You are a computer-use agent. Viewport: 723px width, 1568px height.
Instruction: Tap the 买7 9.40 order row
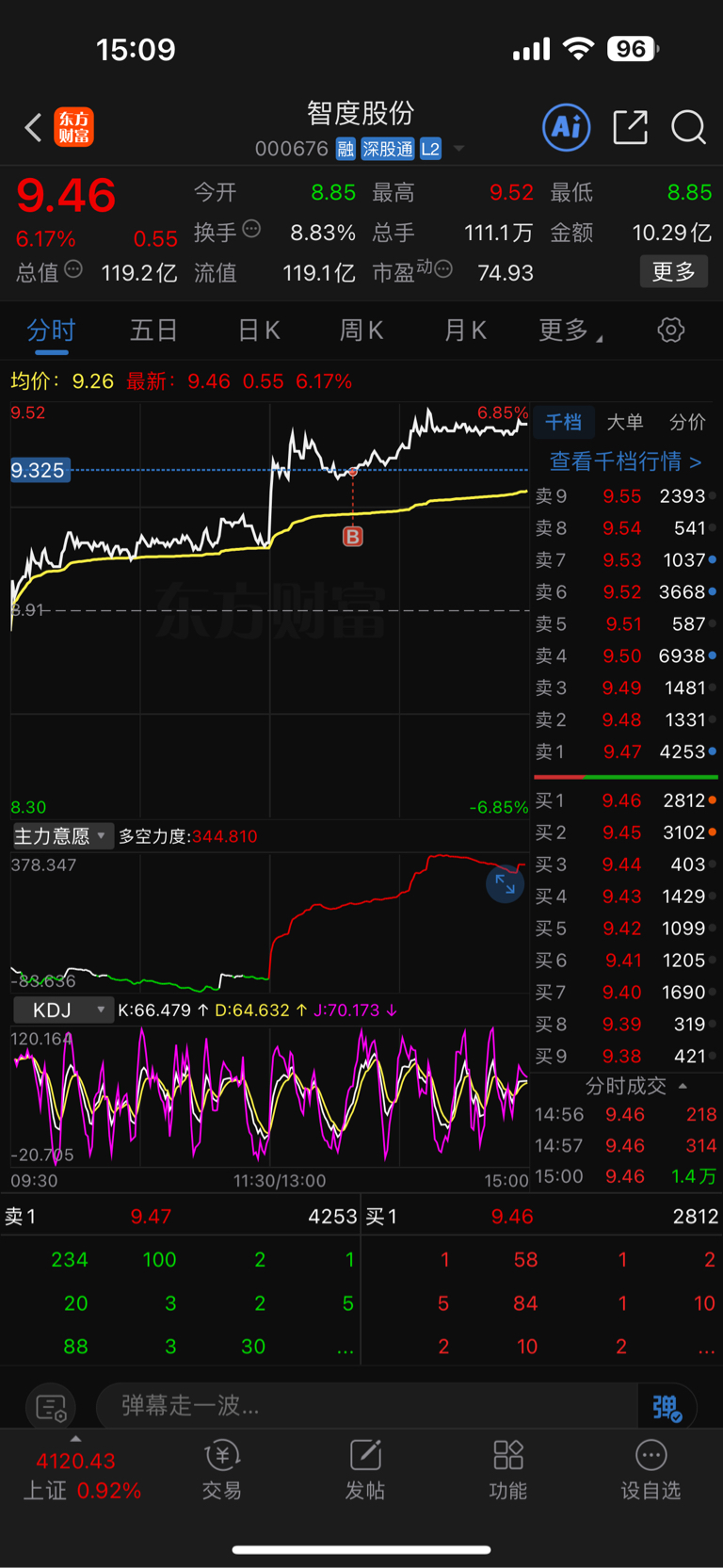[x=626, y=993]
